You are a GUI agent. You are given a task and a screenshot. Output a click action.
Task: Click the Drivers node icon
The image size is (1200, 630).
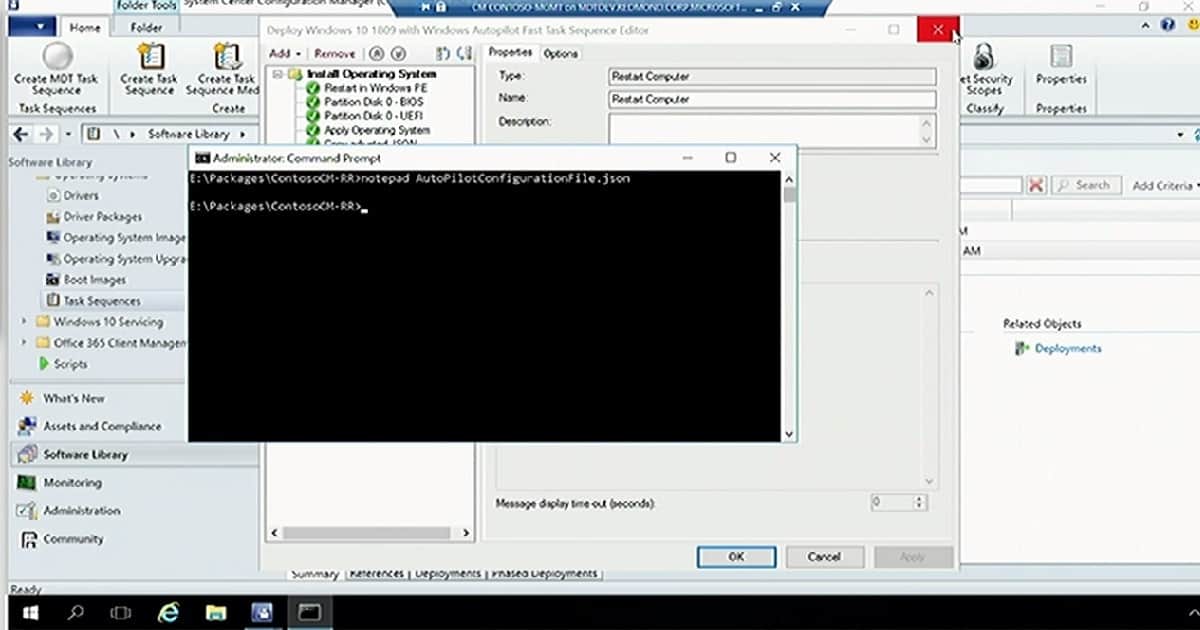coord(54,196)
